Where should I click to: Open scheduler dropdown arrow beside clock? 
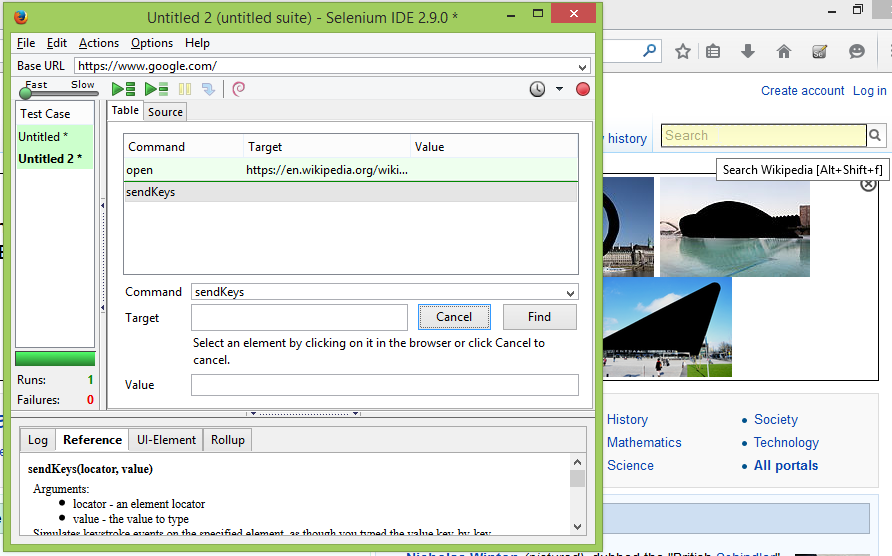pyautogui.click(x=559, y=89)
